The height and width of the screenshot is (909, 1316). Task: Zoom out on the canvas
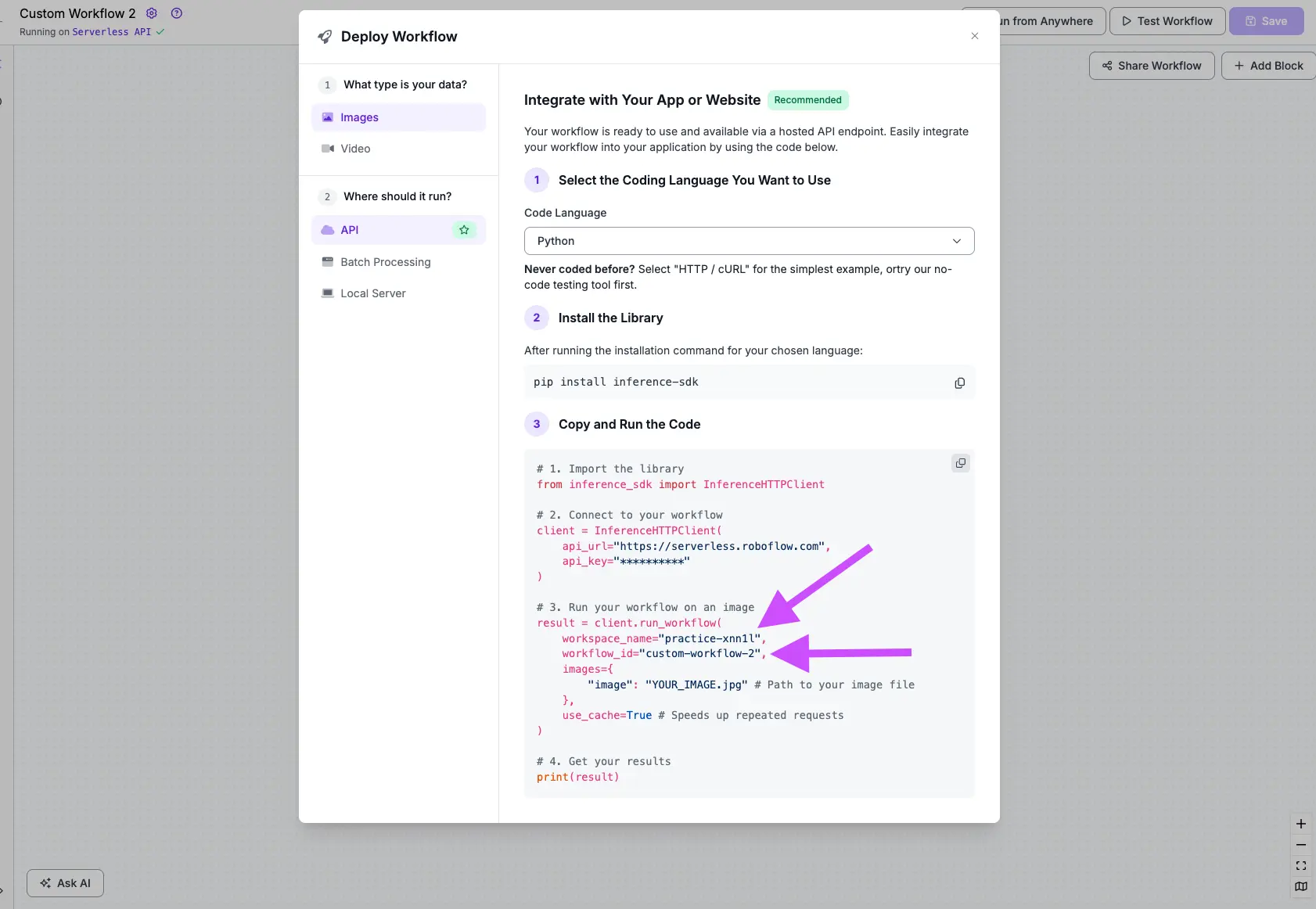point(1300,845)
